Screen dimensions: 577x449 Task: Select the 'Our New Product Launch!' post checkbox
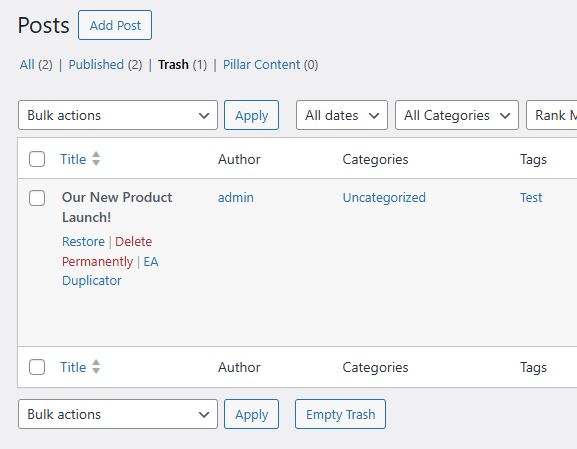point(37,198)
